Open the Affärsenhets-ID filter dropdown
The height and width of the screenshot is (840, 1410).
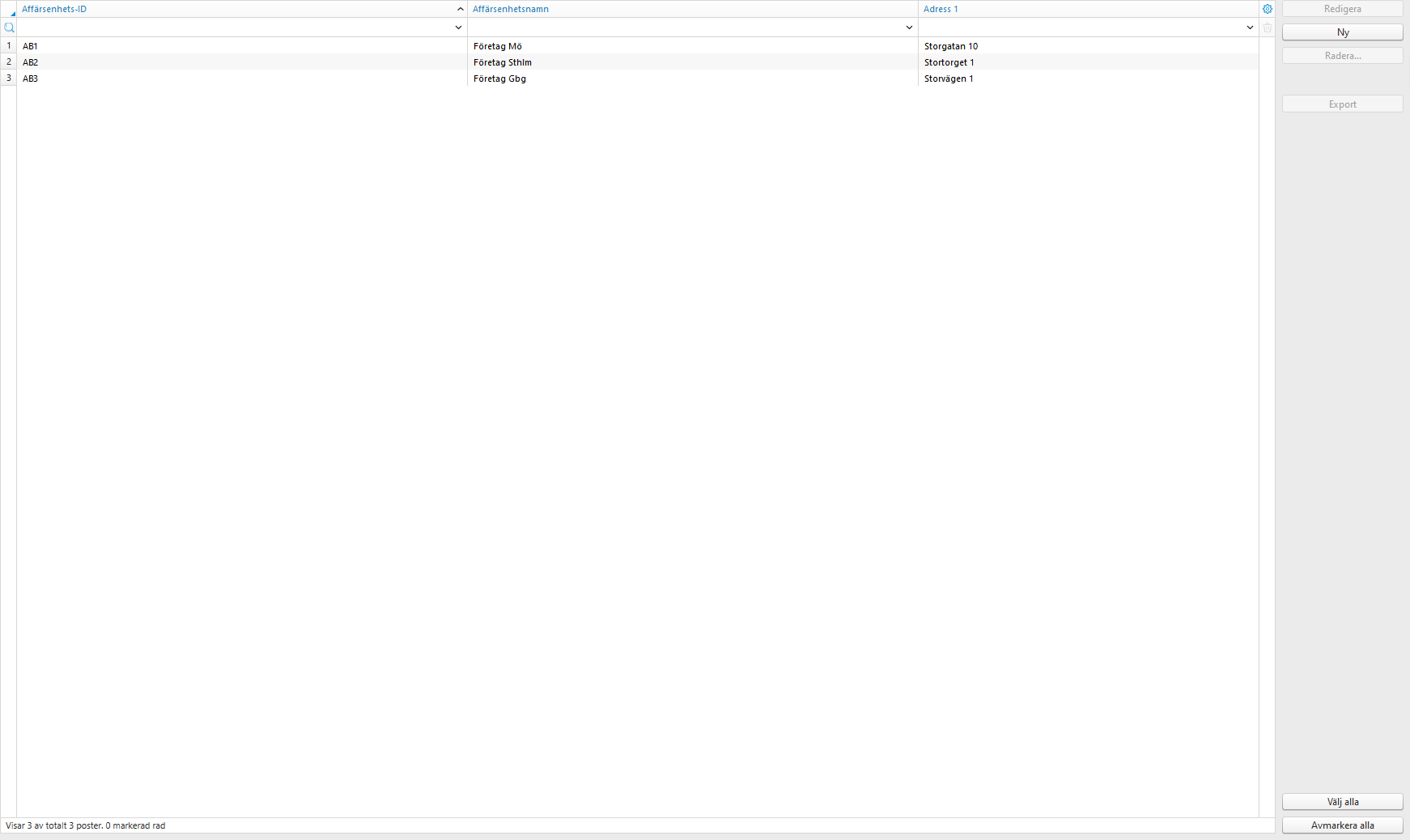click(457, 27)
